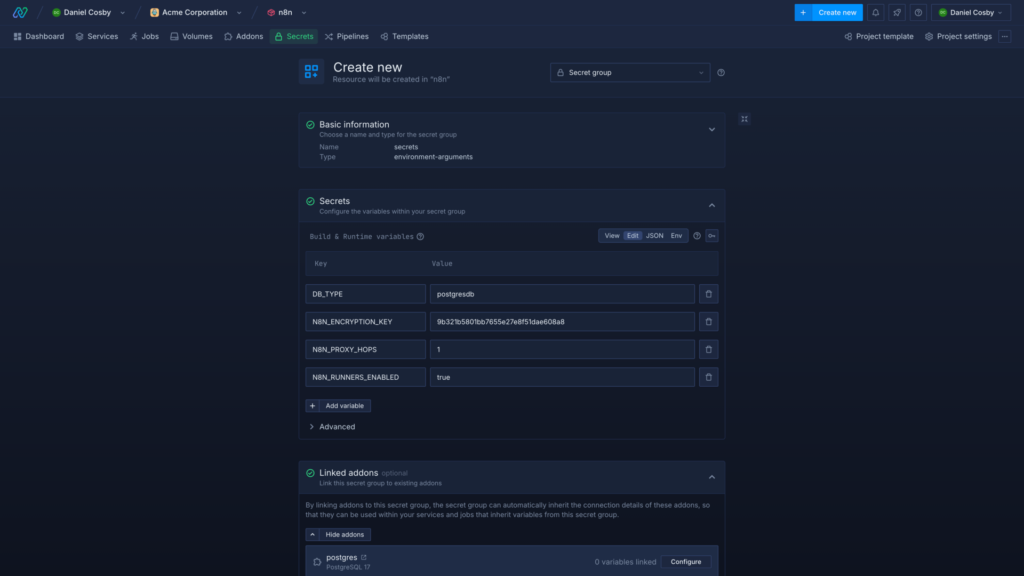Switch the secrets editor to Env mode

click(x=677, y=236)
